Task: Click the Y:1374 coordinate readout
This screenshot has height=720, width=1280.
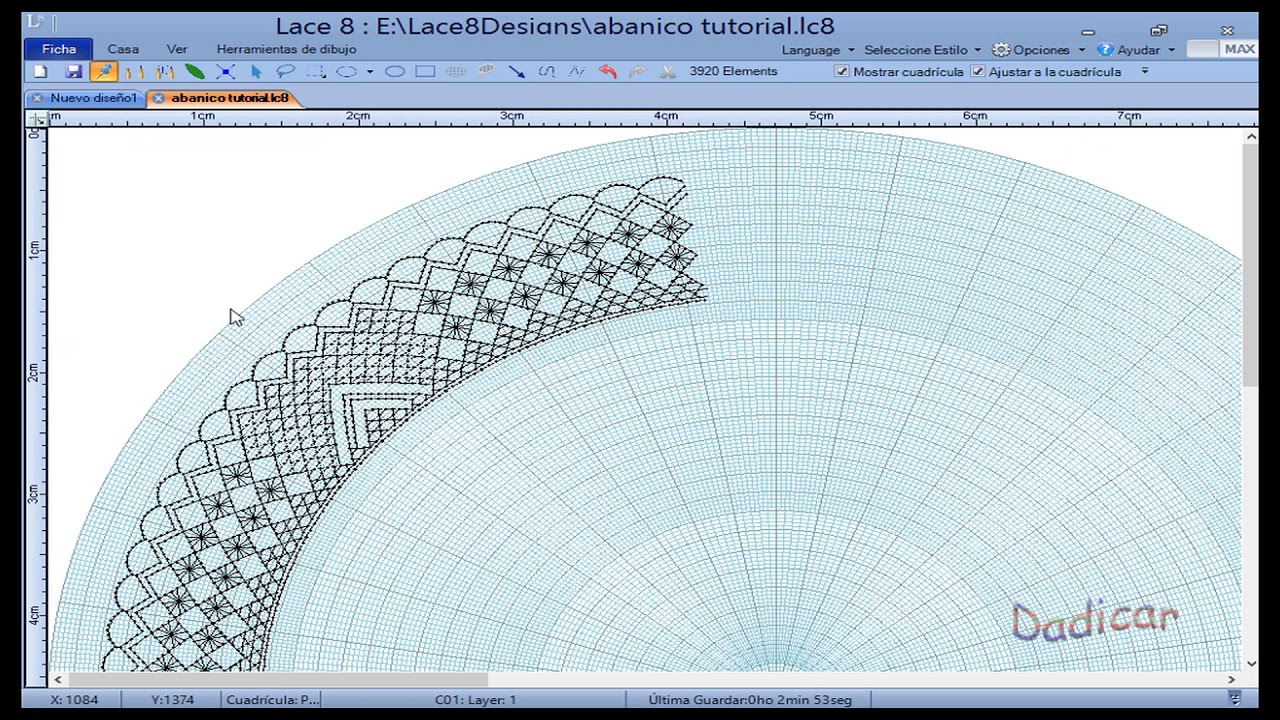Action: (172, 700)
